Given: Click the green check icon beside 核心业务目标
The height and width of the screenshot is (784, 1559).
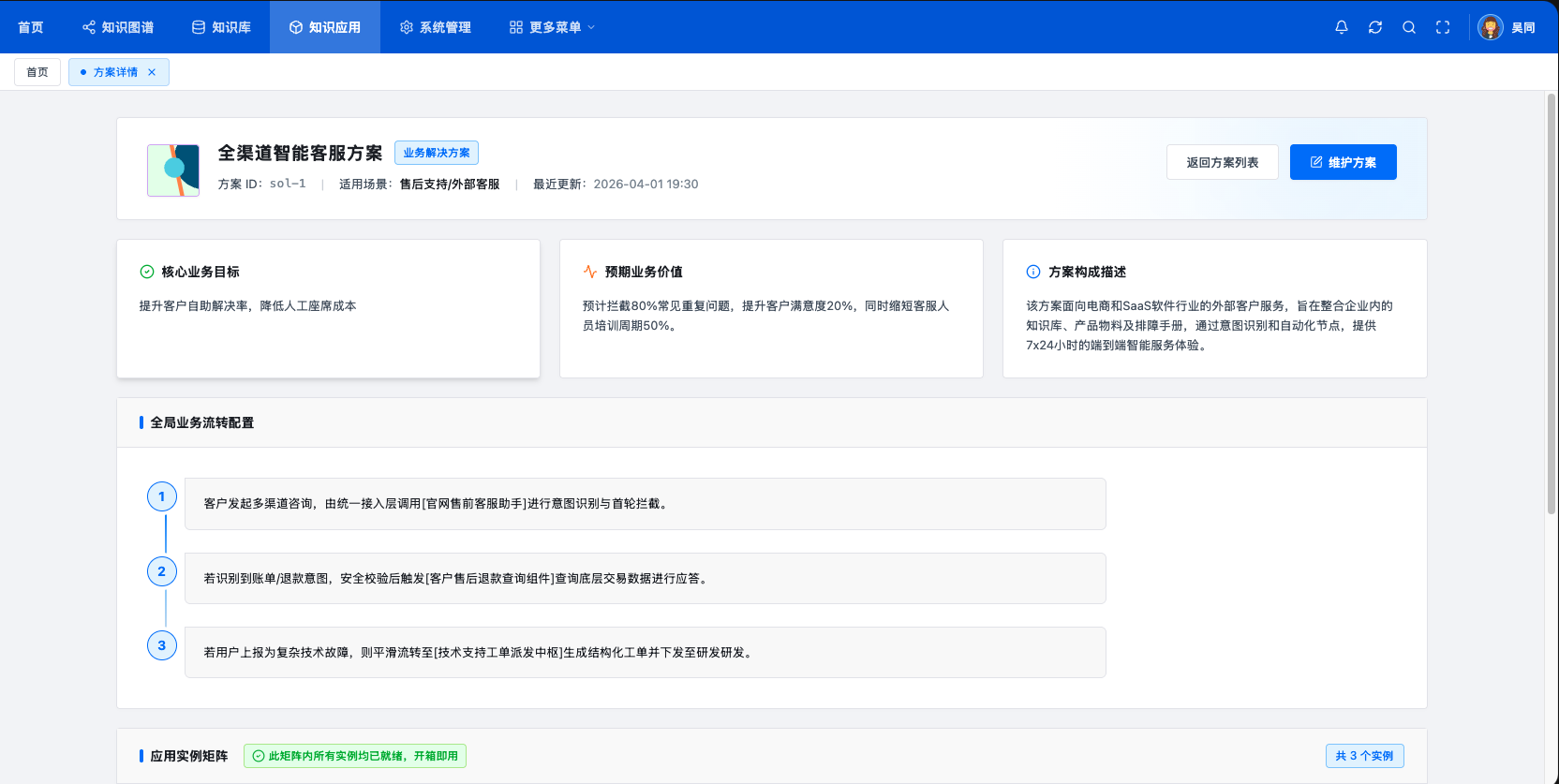Looking at the screenshot, I should [147, 272].
